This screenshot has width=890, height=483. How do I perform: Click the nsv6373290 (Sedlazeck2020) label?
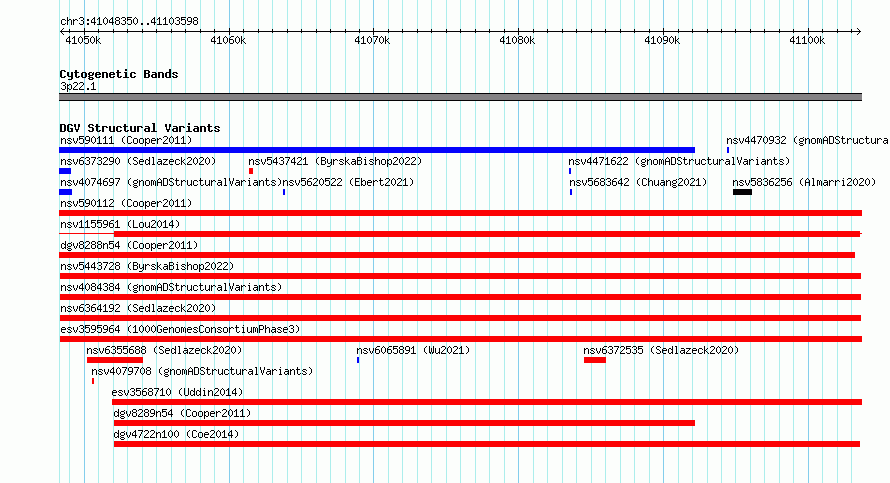coord(138,161)
